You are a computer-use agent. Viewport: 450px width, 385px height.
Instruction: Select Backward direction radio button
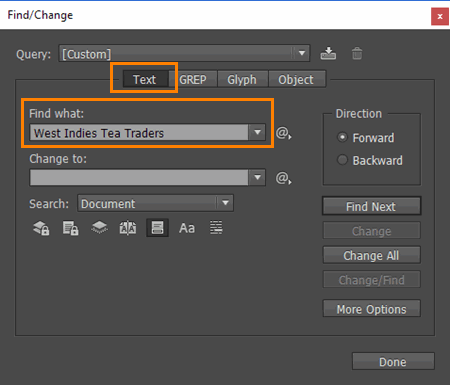pyautogui.click(x=342, y=160)
